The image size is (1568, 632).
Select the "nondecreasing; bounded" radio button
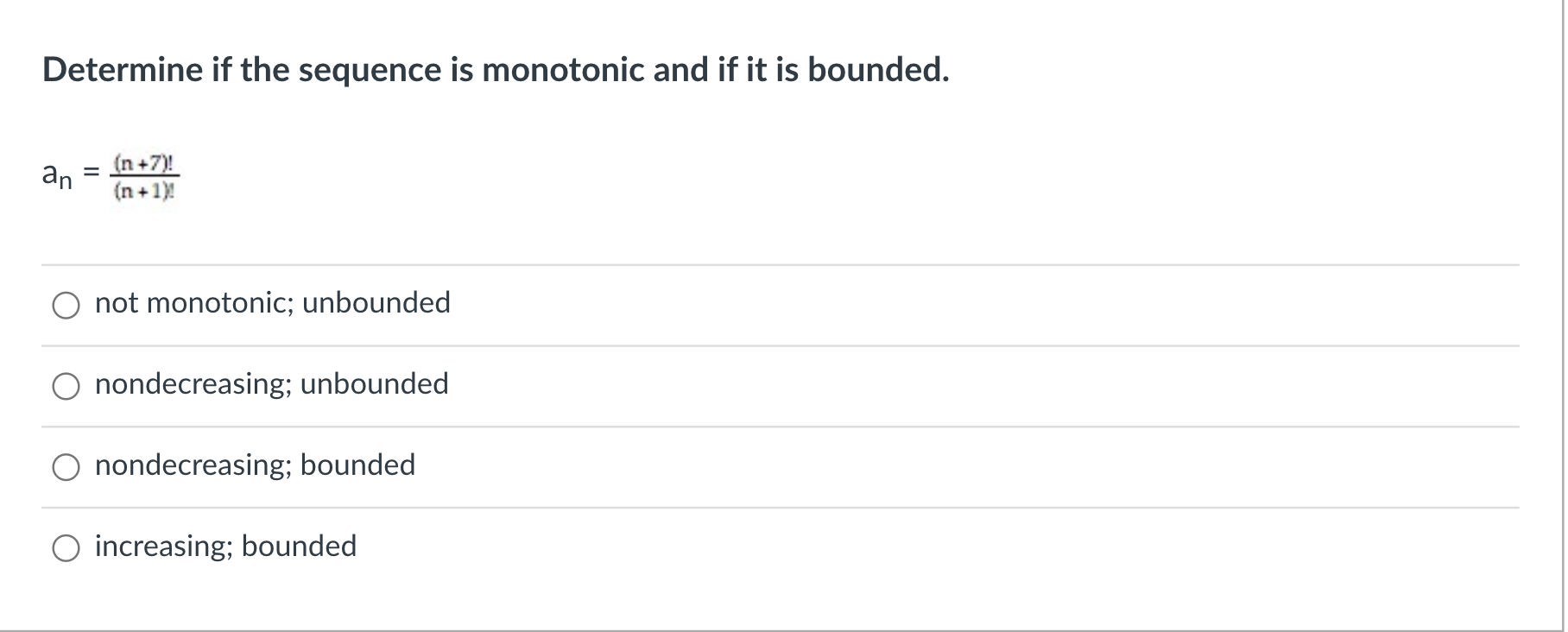(66, 466)
